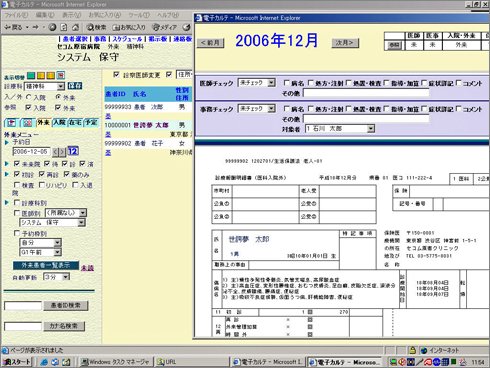Open the 編集 menu
The width and height of the screenshot is (490, 368).
(45, 15)
